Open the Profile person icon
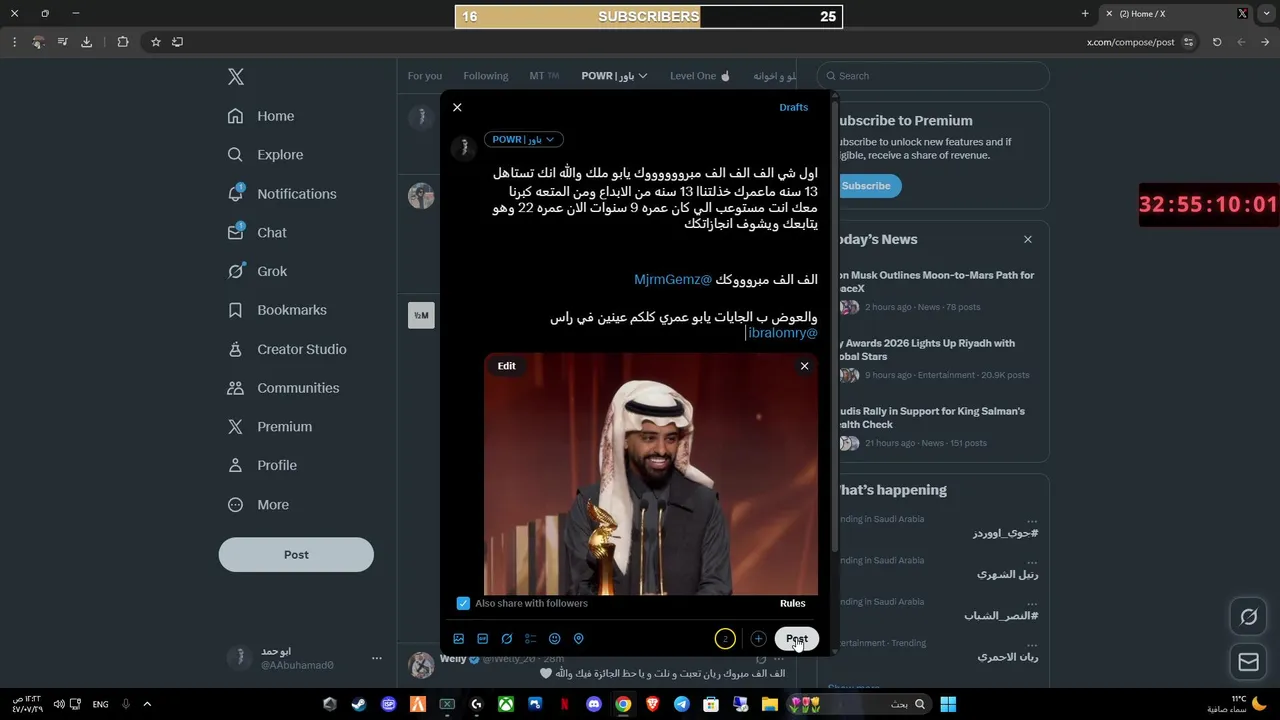The image size is (1280, 720). (235, 465)
